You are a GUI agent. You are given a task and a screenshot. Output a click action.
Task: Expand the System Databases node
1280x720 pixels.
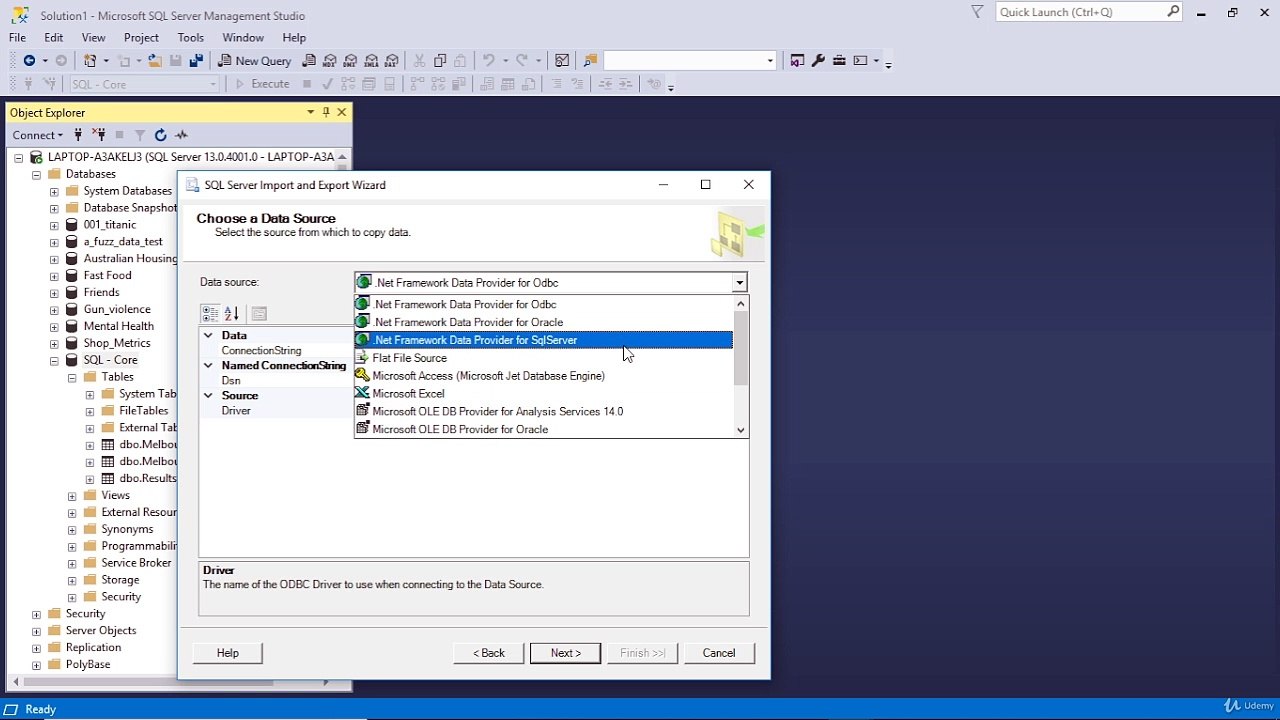coord(54,191)
